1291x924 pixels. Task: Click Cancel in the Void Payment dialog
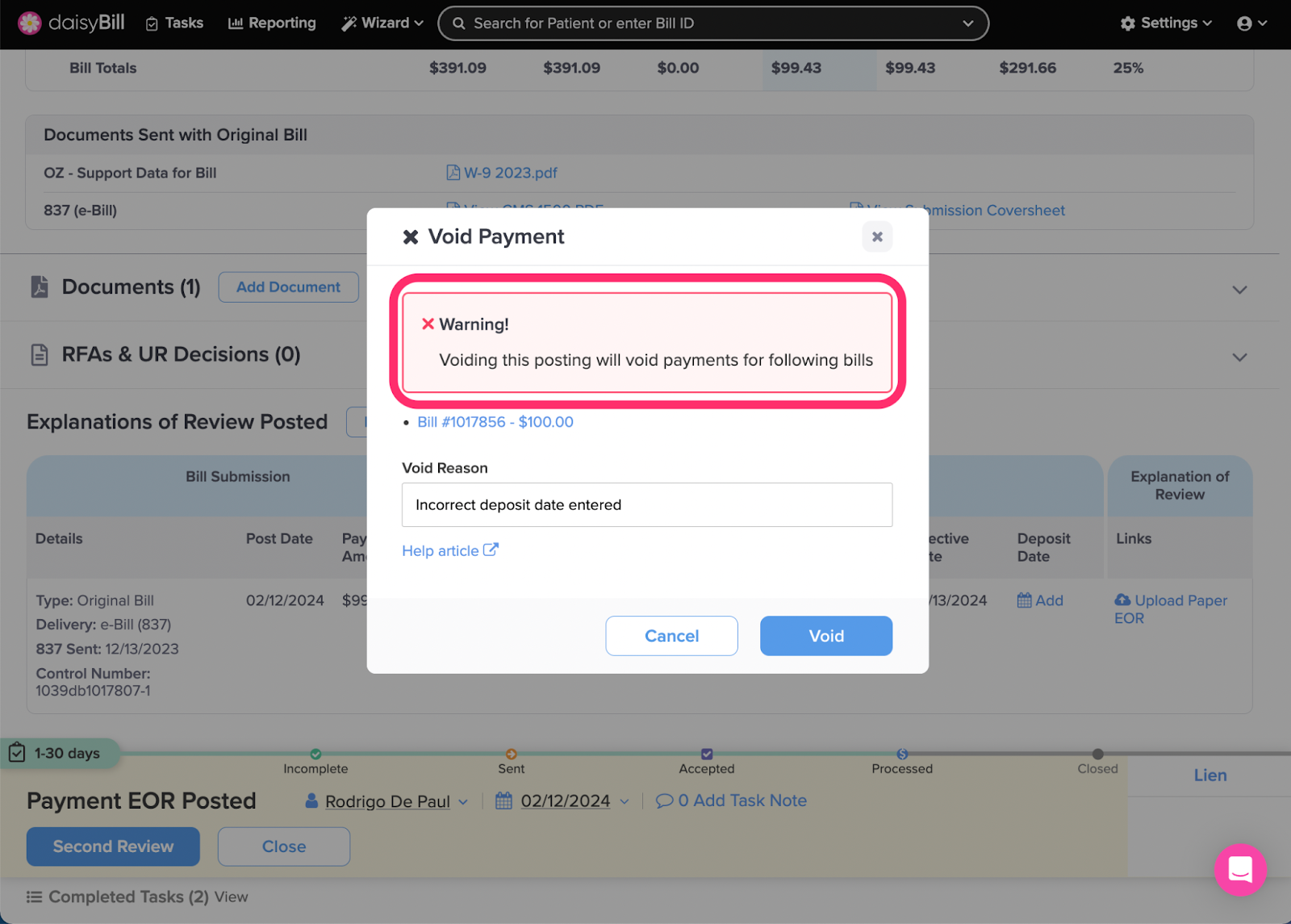pos(671,636)
